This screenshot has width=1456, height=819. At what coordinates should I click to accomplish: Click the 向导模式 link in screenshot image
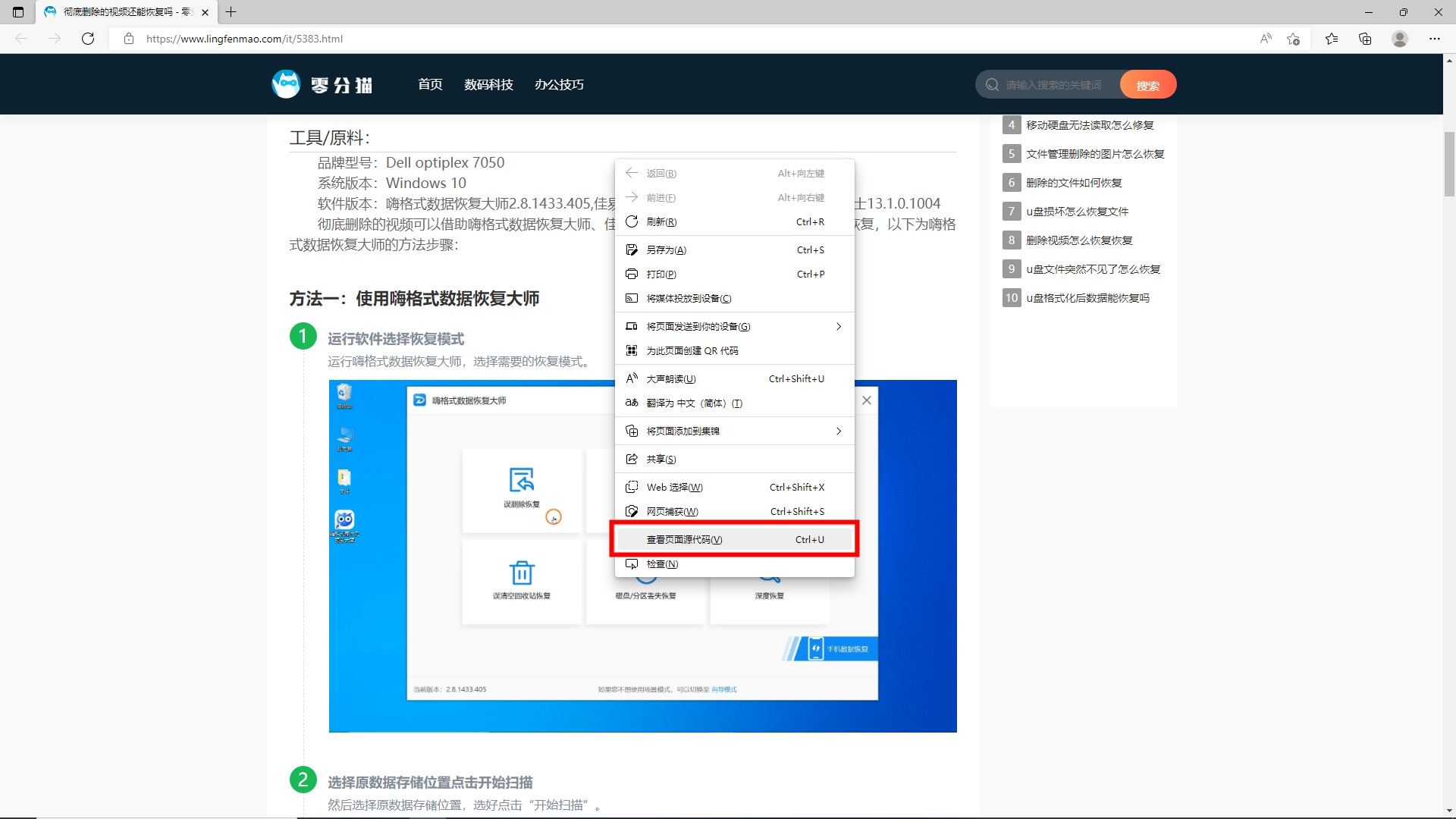[x=724, y=689]
